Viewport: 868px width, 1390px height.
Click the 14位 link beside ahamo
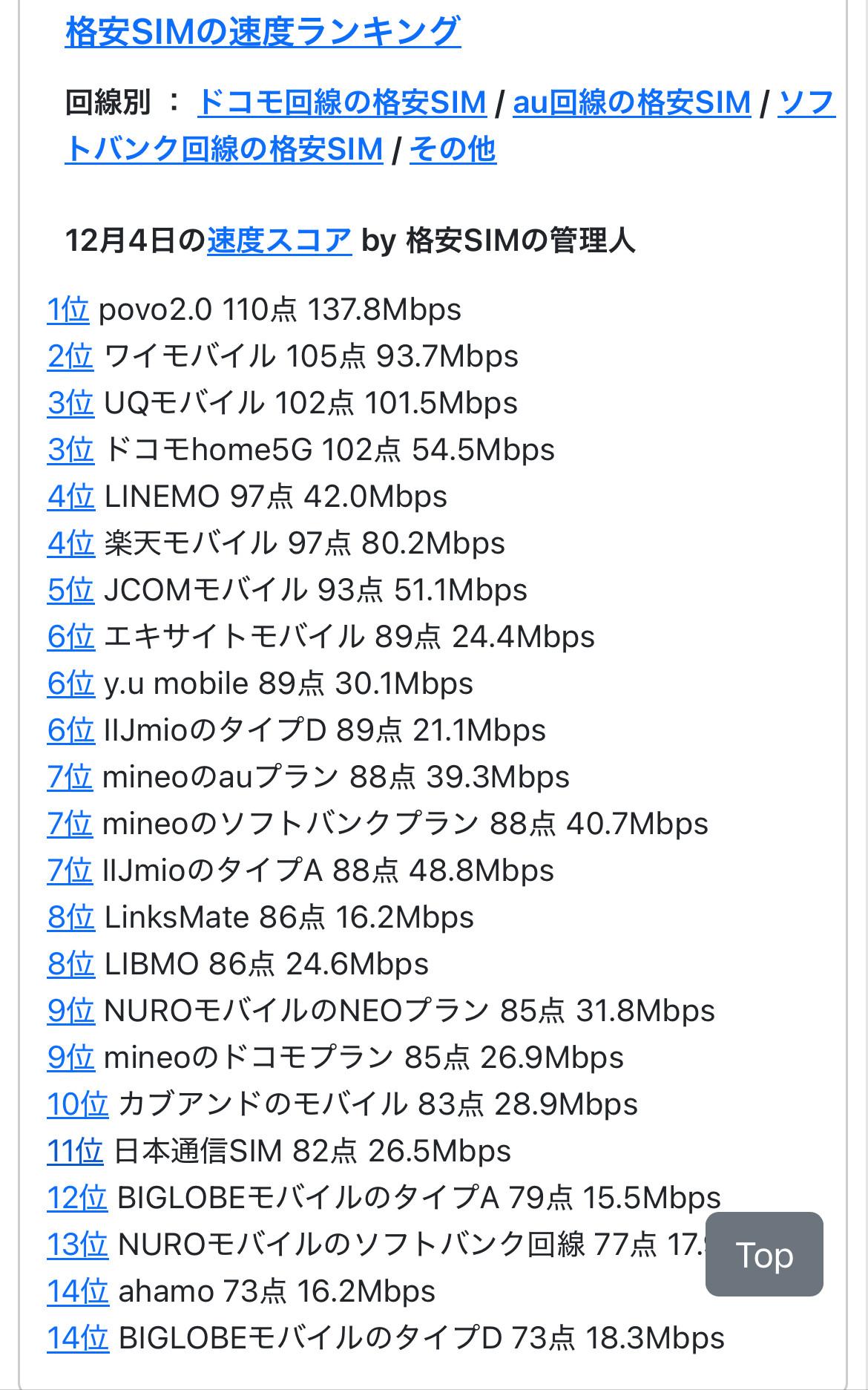pos(77,1291)
